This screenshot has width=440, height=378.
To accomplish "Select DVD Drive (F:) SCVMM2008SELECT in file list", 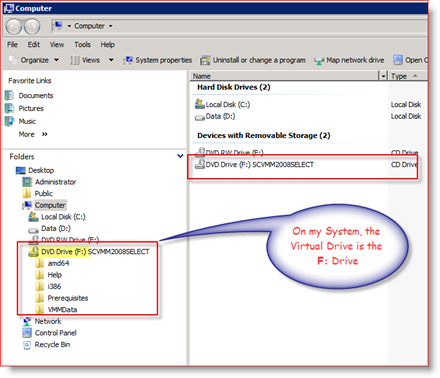I will pyautogui.click(x=260, y=165).
